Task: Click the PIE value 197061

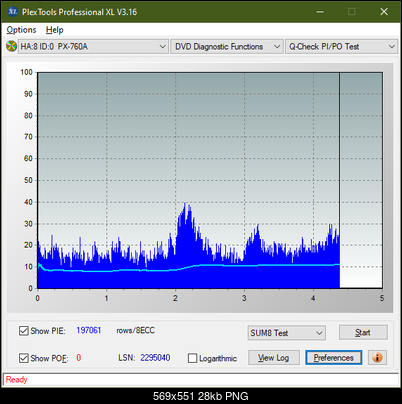Action: [x=89, y=330]
